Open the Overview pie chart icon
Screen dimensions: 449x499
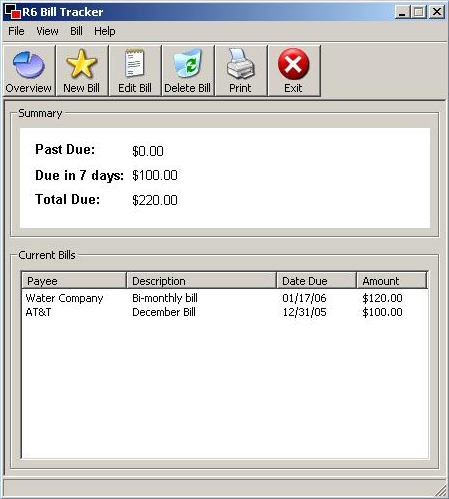point(29,65)
